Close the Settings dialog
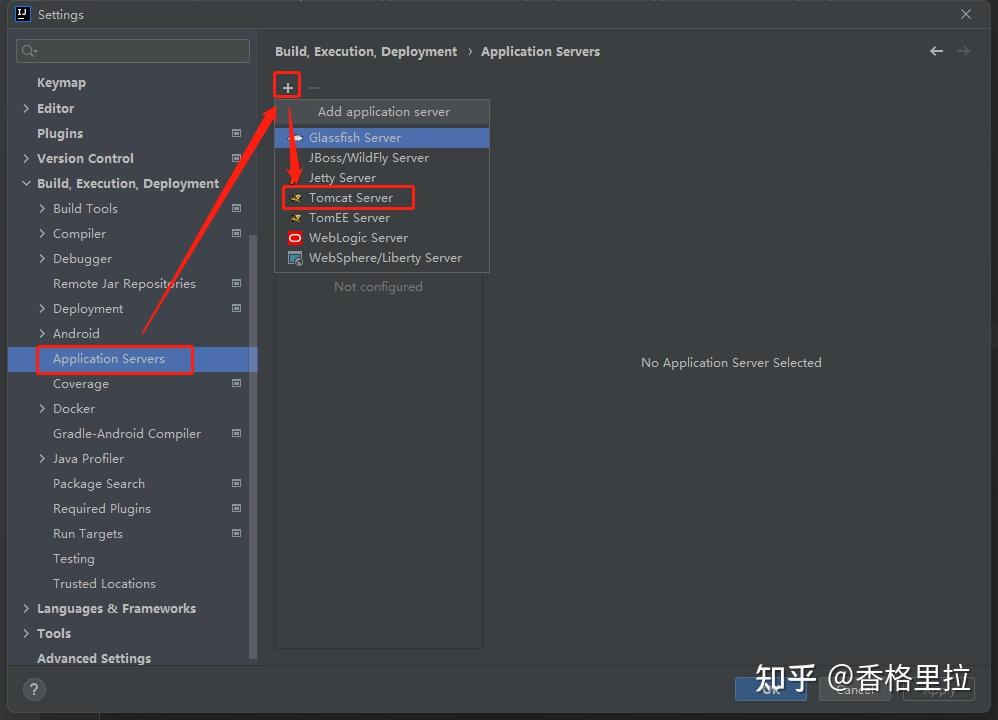Viewport: 998px width, 720px height. click(966, 14)
